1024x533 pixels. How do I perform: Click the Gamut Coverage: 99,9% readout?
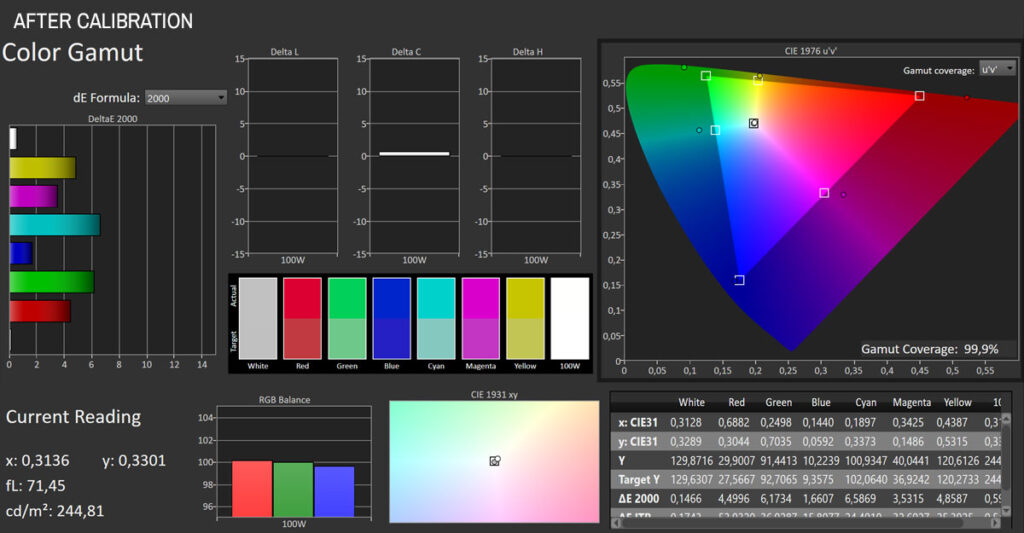pos(929,349)
